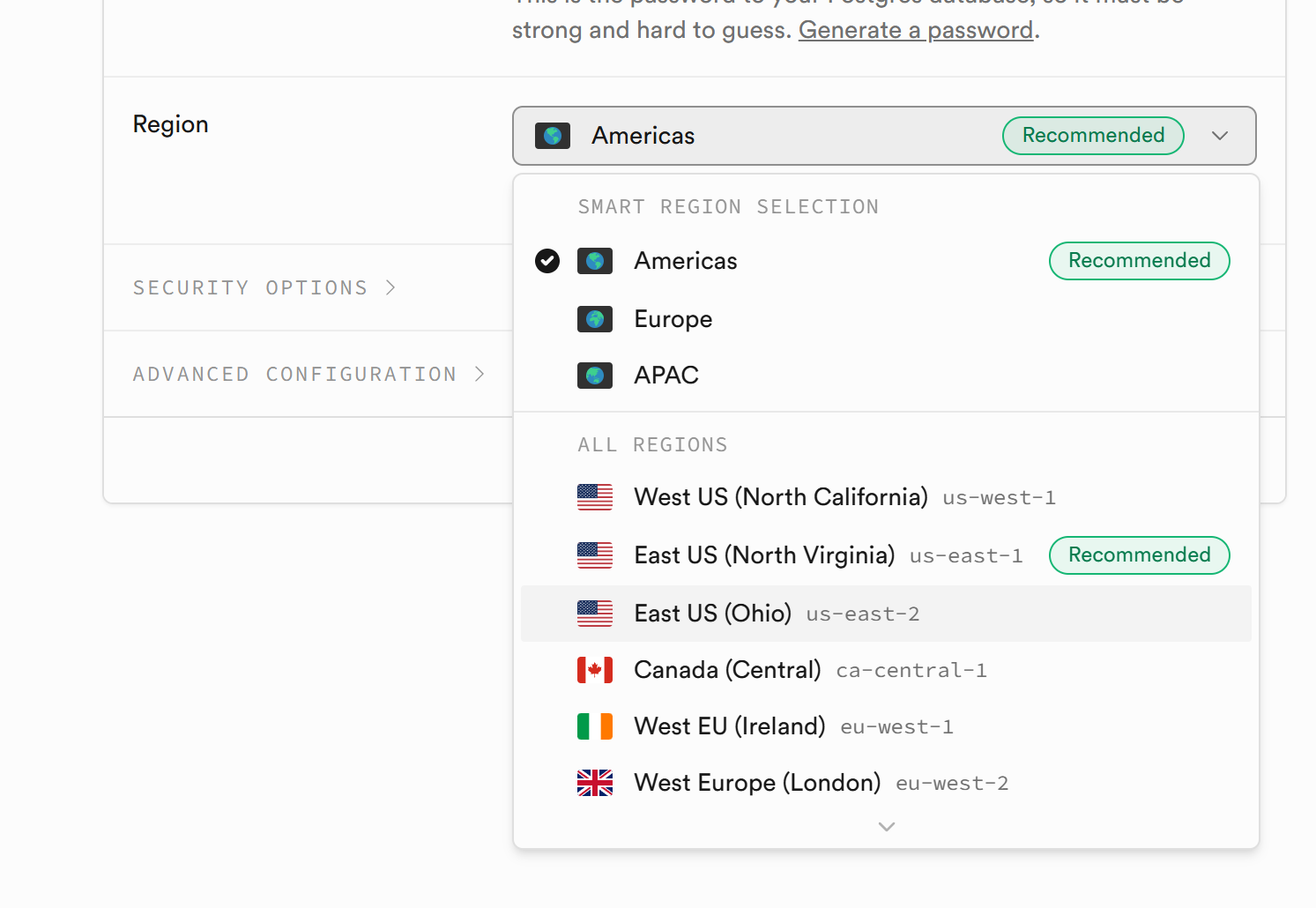Click the globe icon beside APAC

point(595,376)
